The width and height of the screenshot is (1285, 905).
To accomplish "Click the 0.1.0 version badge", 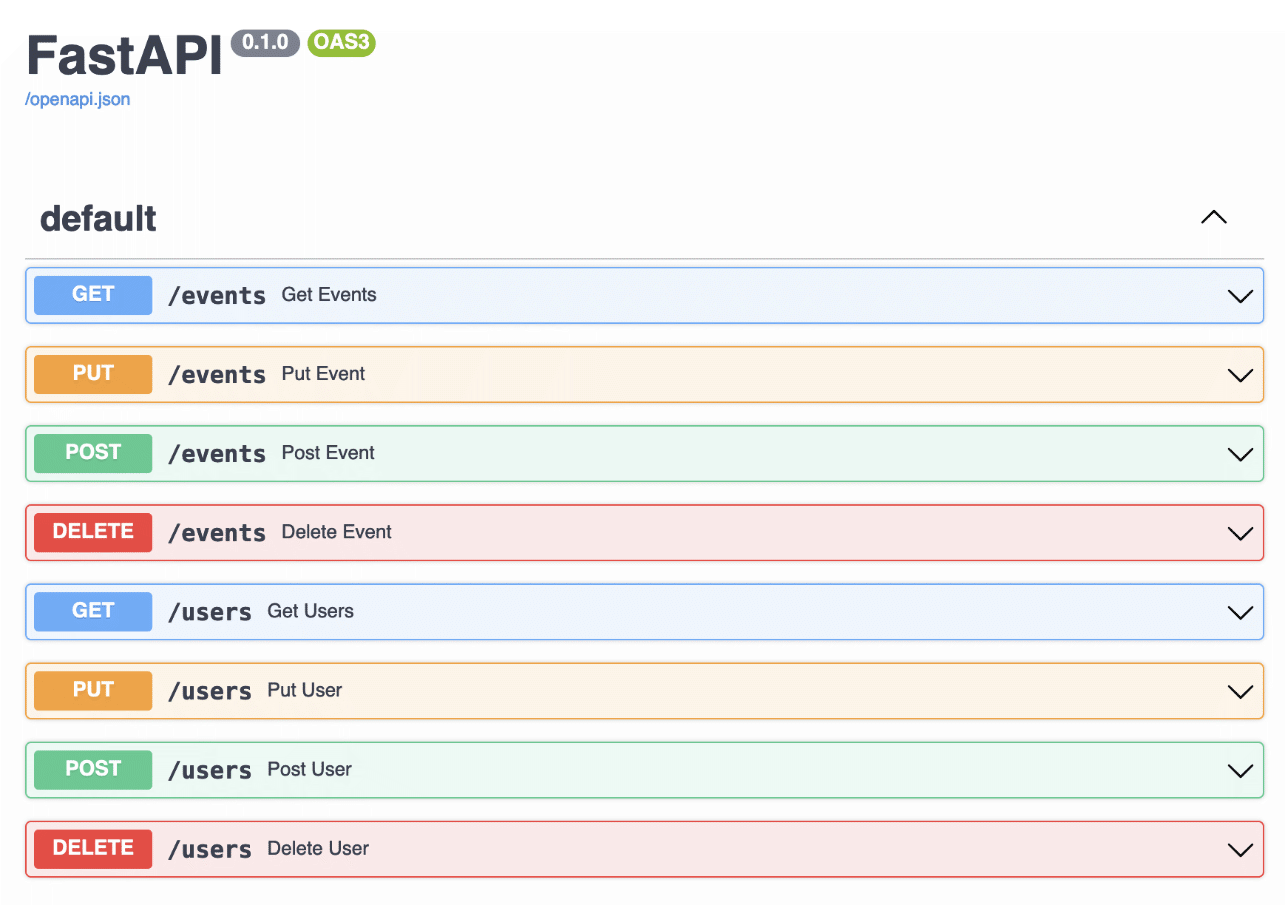I will [x=265, y=42].
